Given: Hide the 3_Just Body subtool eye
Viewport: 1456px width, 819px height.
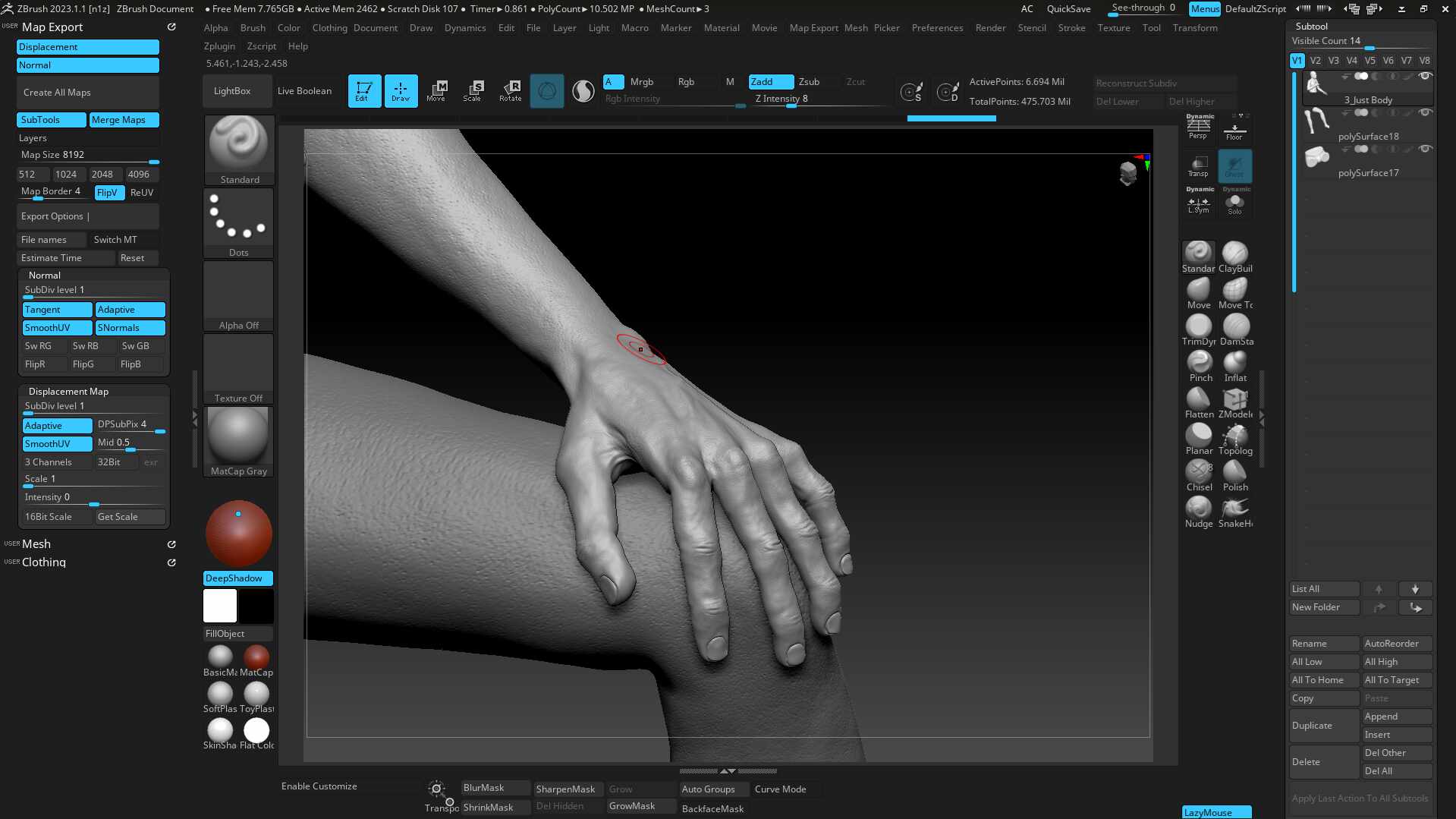Looking at the screenshot, I should pyautogui.click(x=1425, y=77).
